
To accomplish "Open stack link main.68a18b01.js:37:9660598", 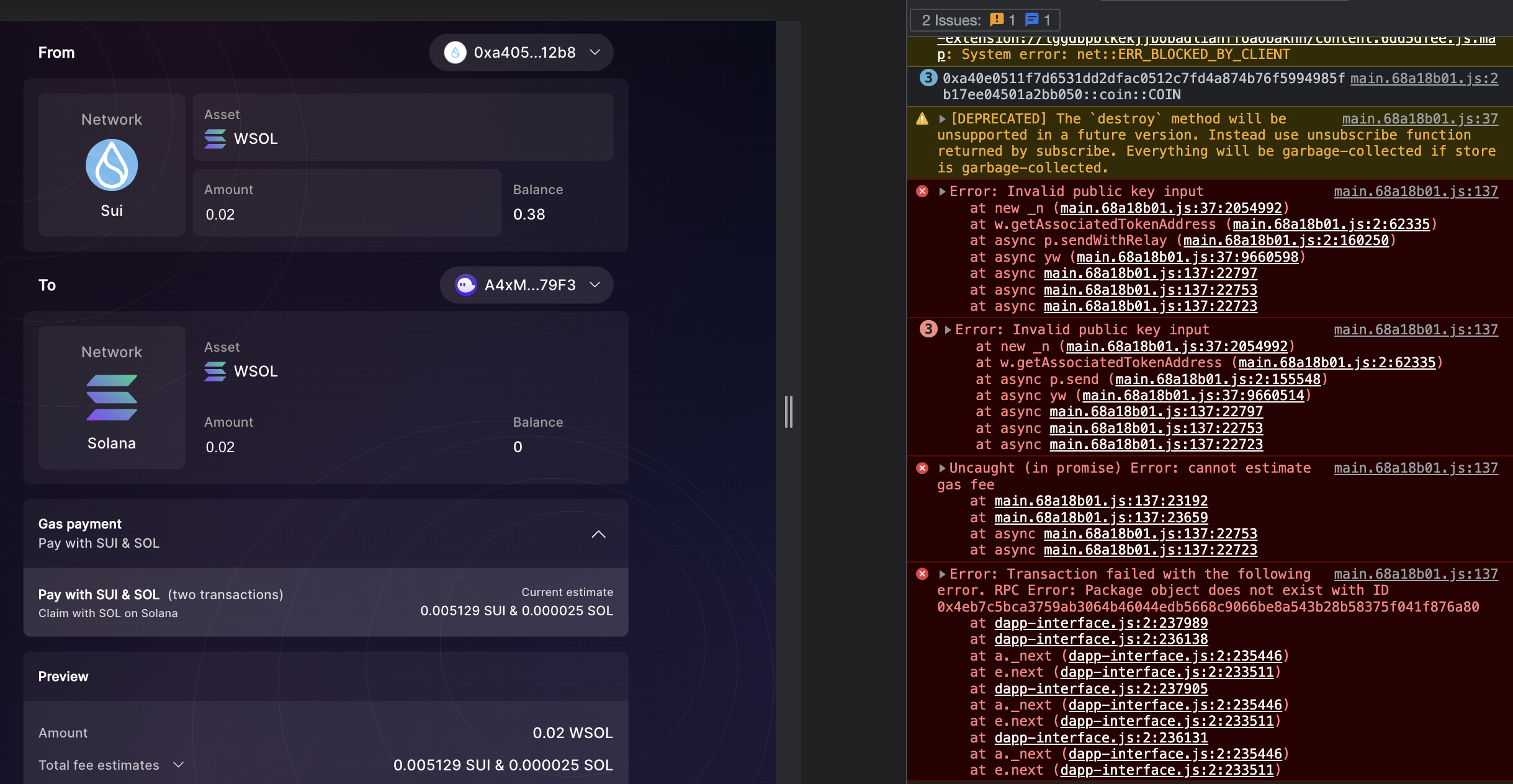I will 1187,257.
